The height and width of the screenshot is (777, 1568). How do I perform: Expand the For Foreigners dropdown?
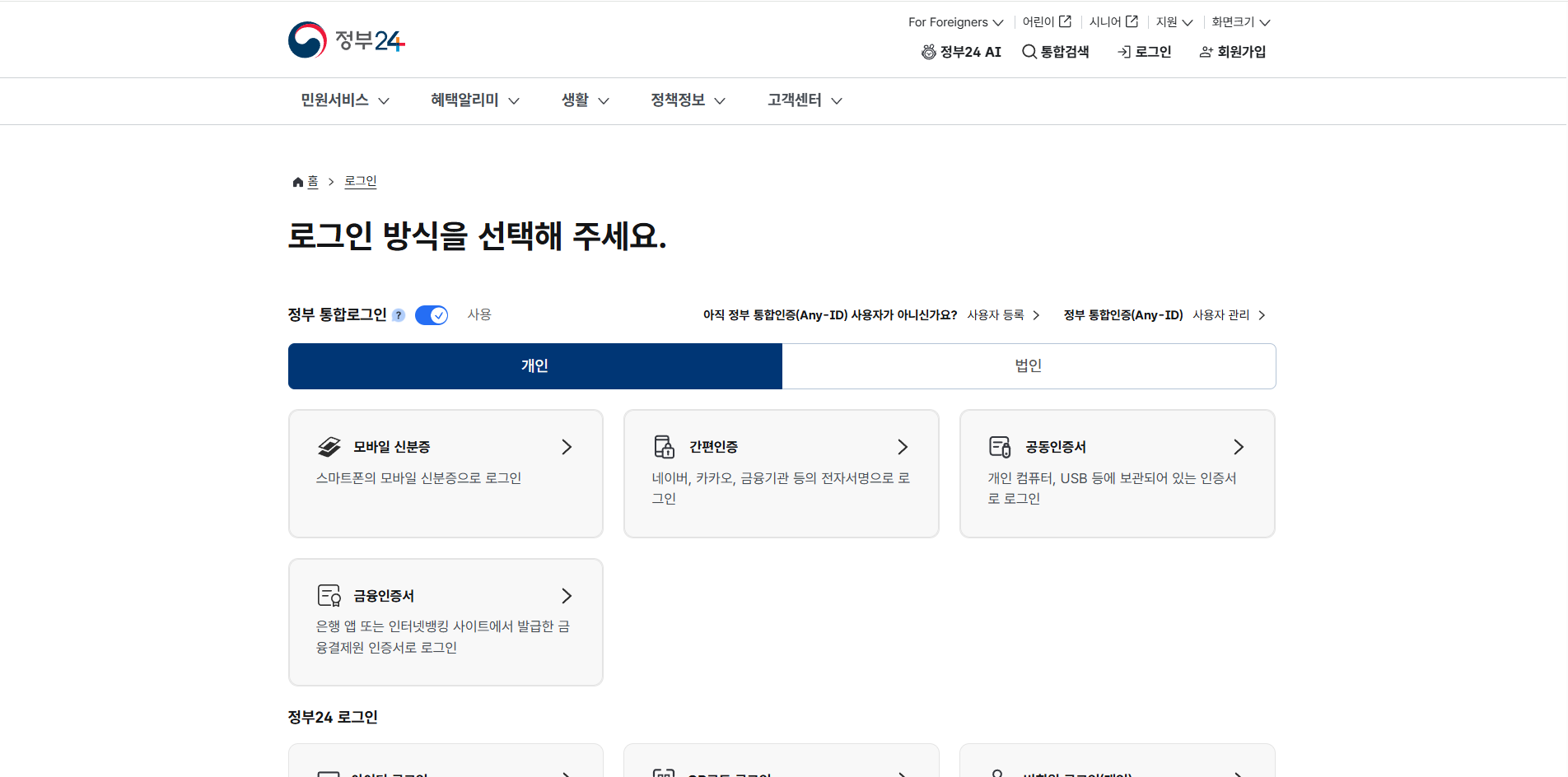click(956, 22)
